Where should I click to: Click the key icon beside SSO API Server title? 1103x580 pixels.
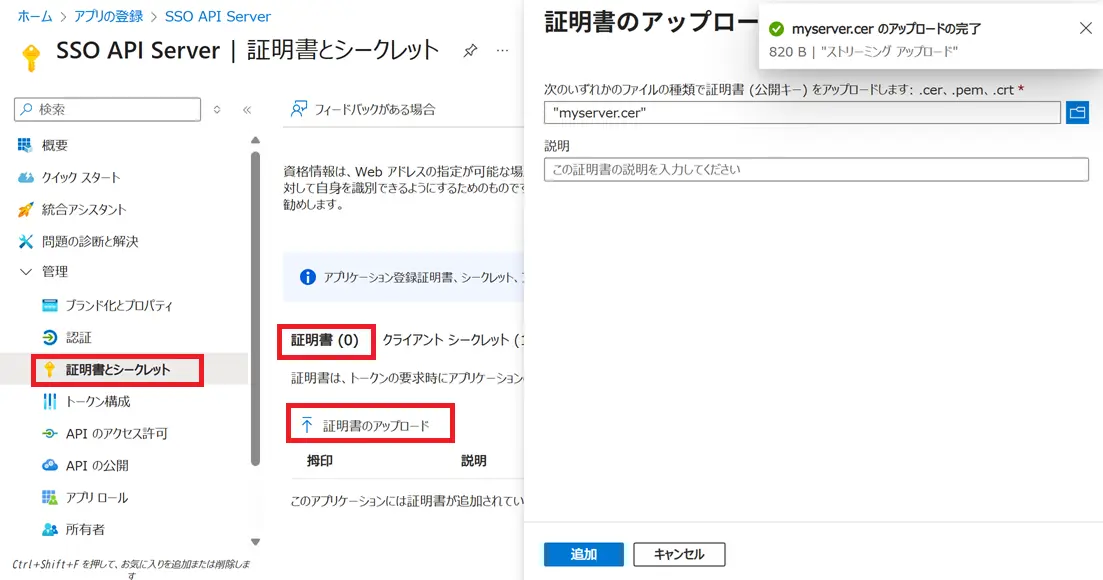click(x=31, y=58)
